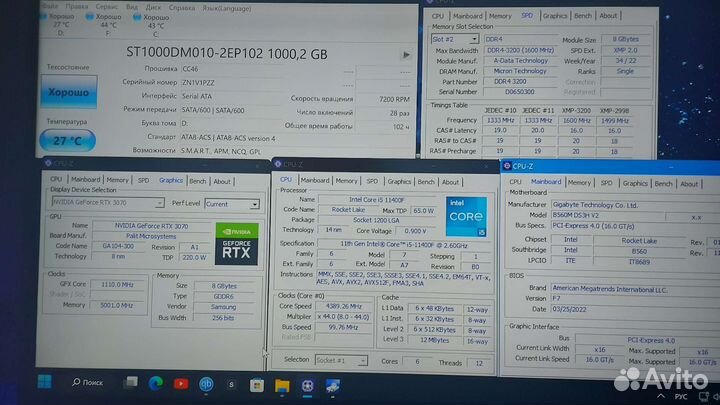Open the Язык(Language) menu

[227, 8]
